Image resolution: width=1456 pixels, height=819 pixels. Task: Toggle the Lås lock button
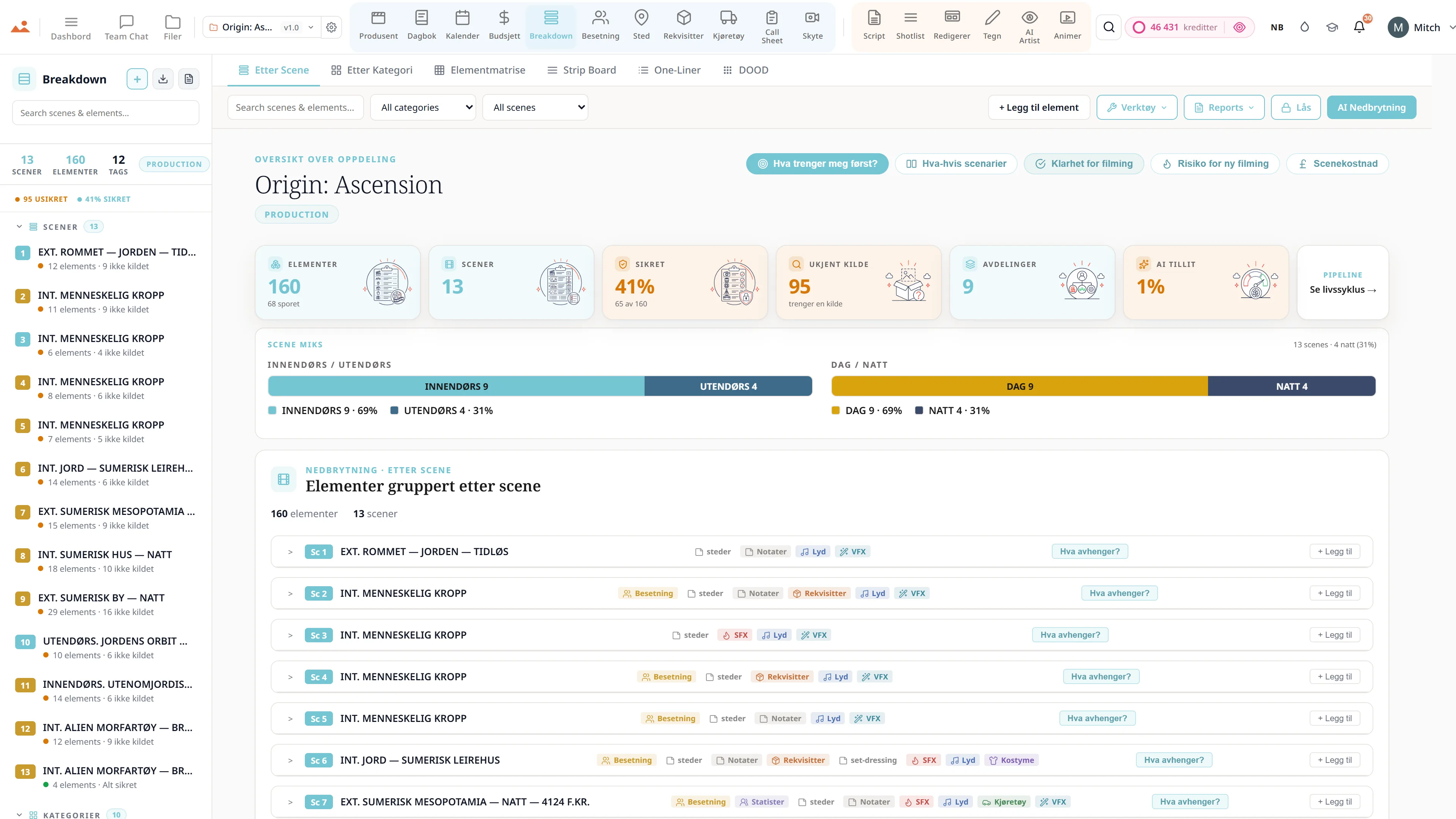coord(1296,107)
